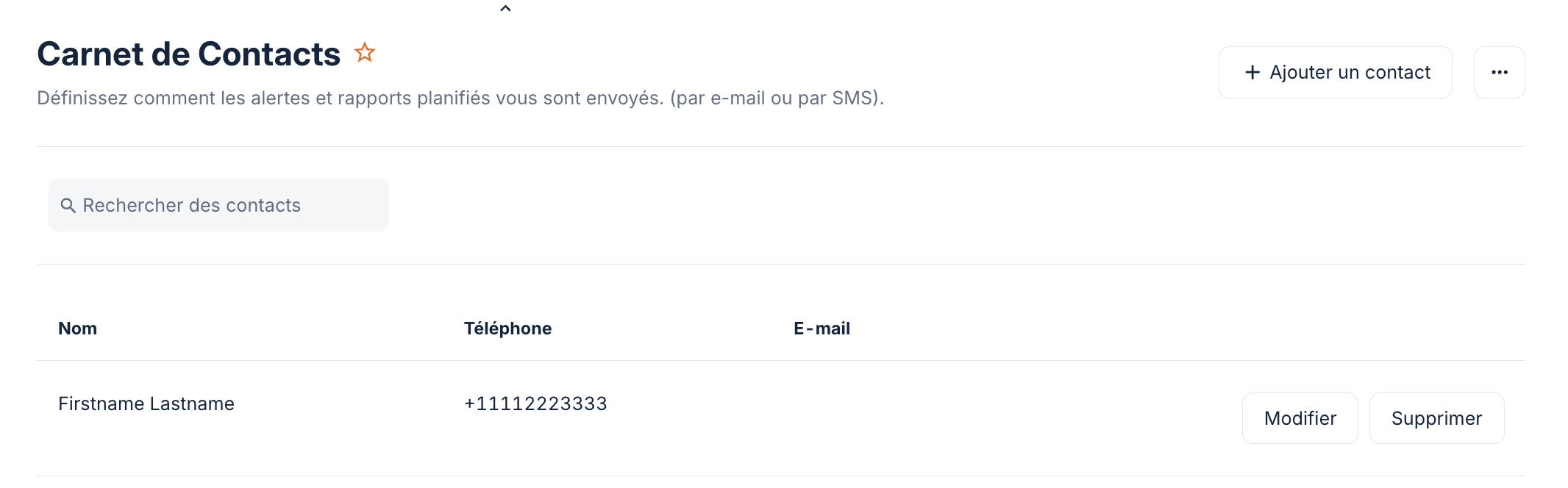Click the description text about alertes et rapports
The height and width of the screenshot is (488, 1568).
pyautogui.click(x=461, y=97)
